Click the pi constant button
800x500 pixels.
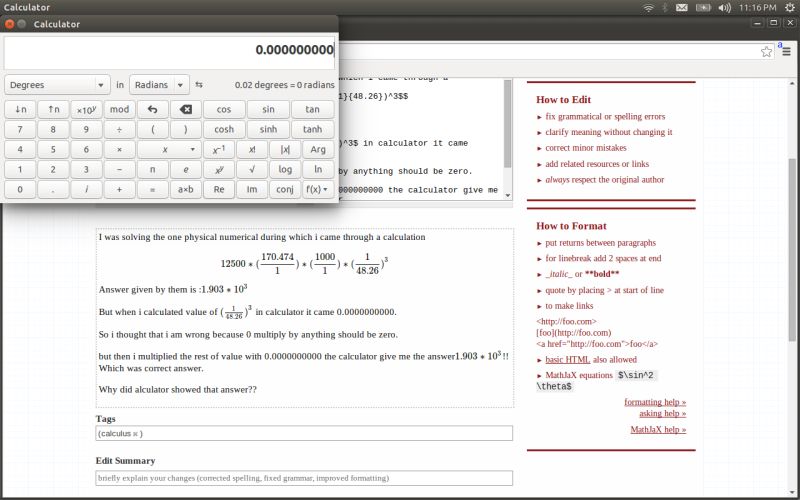(153, 169)
